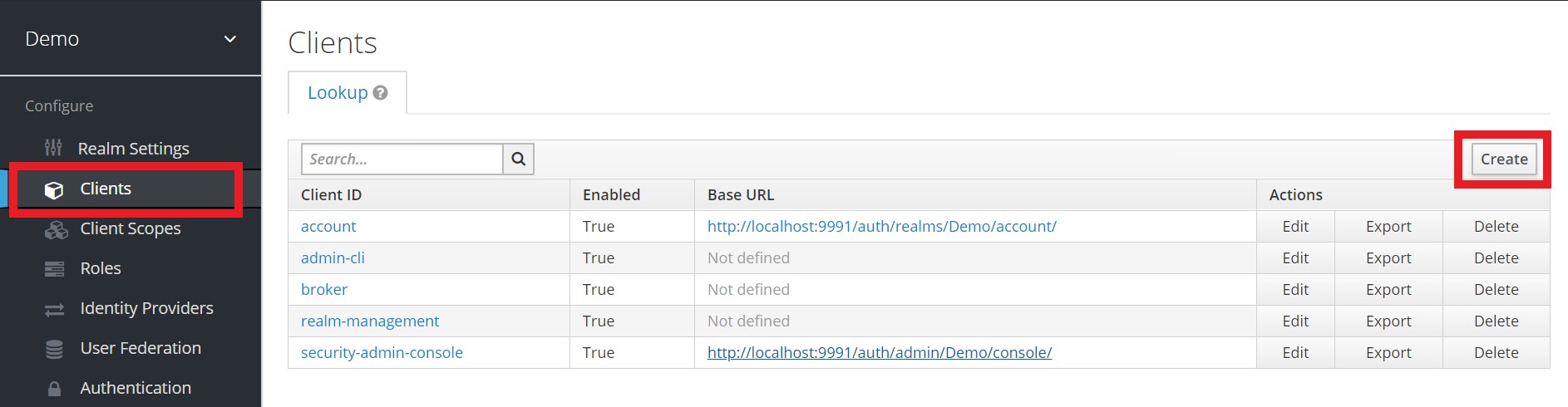The image size is (1568, 407).
Task: Open the Client Scopes cubes icon
Action: click(x=56, y=229)
